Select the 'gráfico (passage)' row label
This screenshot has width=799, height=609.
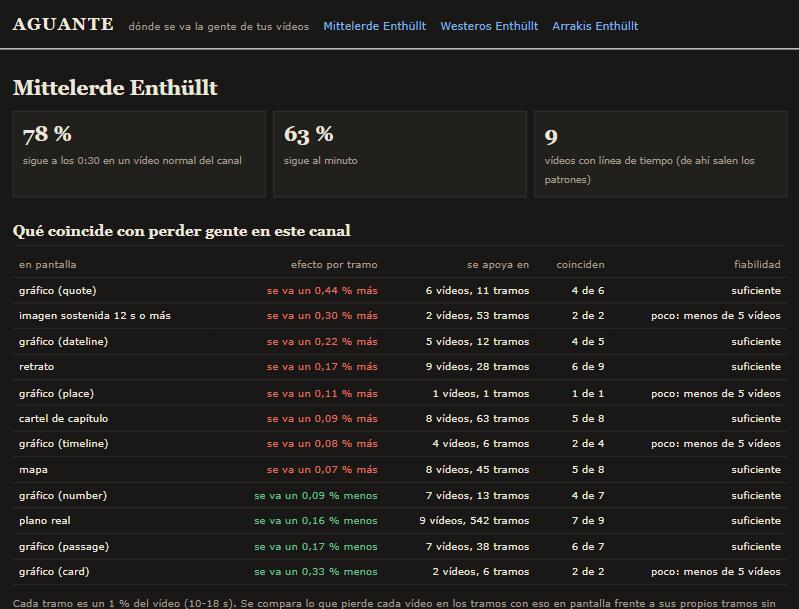[64, 546]
